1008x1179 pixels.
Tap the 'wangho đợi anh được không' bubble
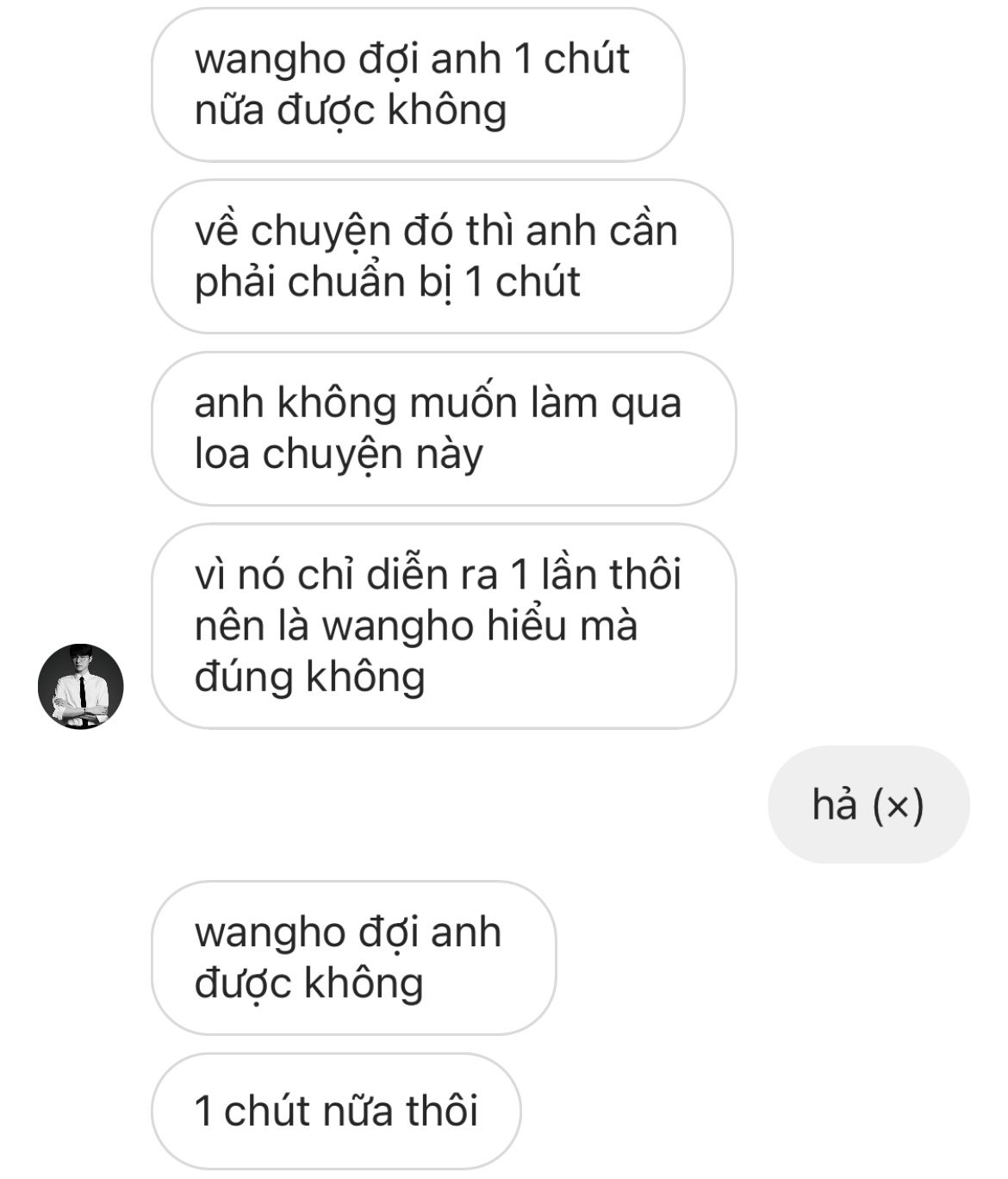pos(354,958)
